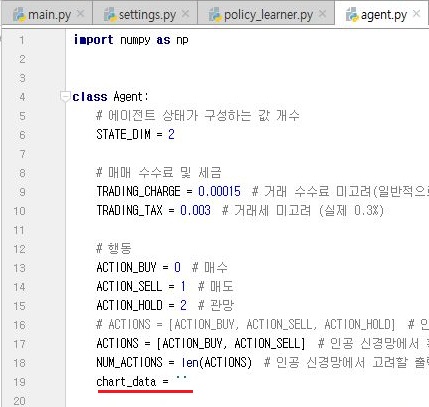429x407 pixels.
Task: Click line number 1 in the gutter
Action: (22, 40)
